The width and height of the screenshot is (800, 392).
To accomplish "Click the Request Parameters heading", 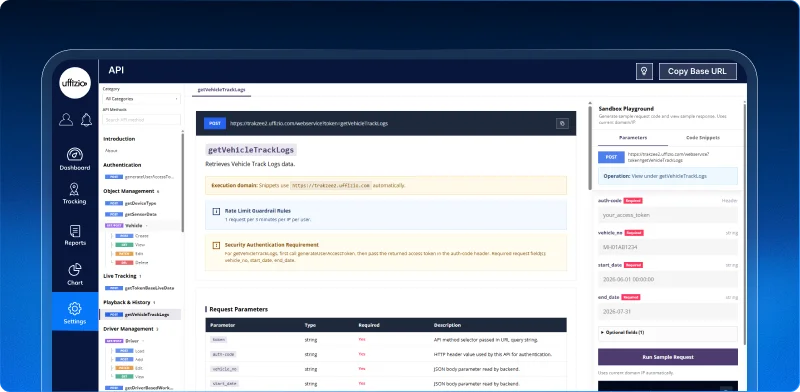I will pos(239,309).
